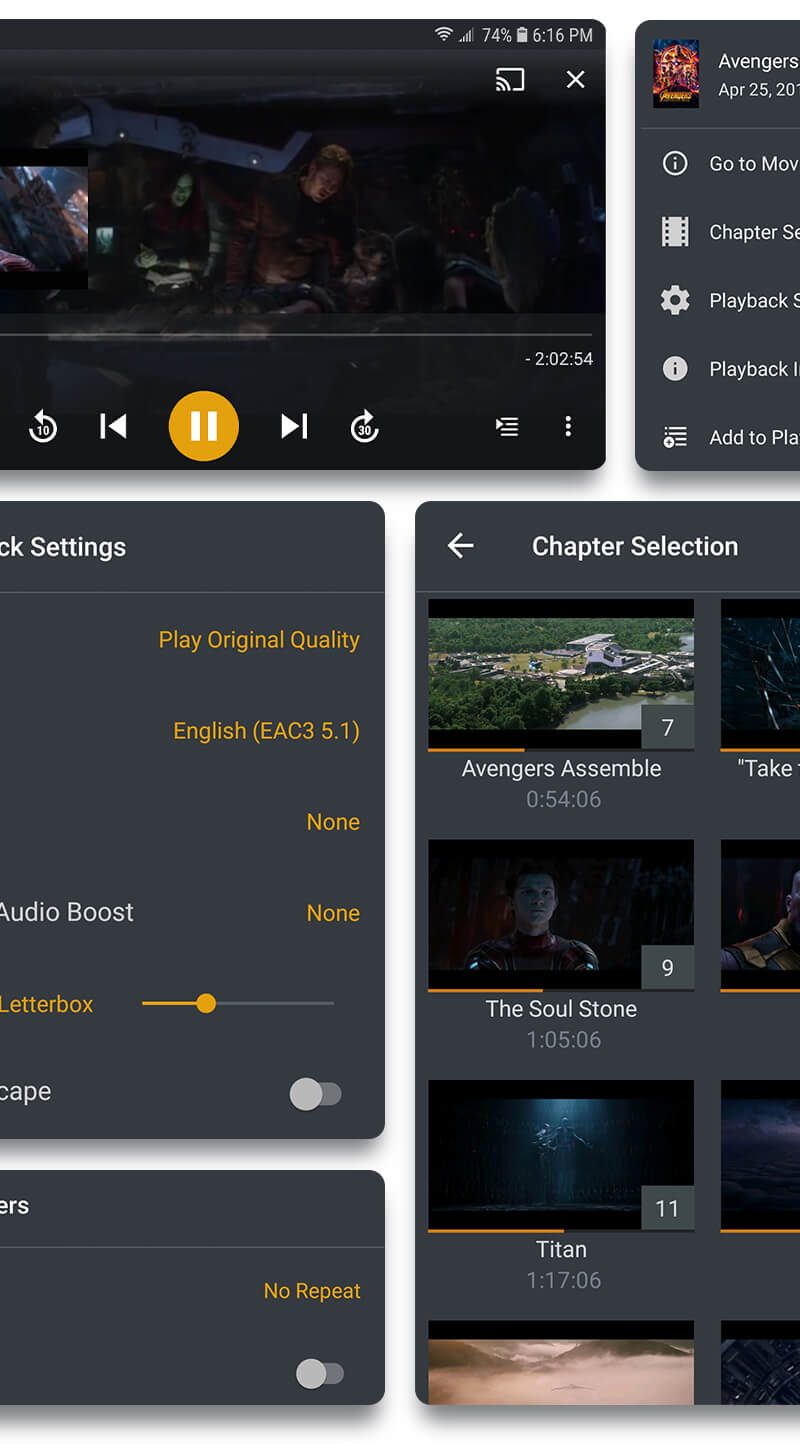
Task: Click the Chapter Selection panel title
Action: [x=635, y=546]
